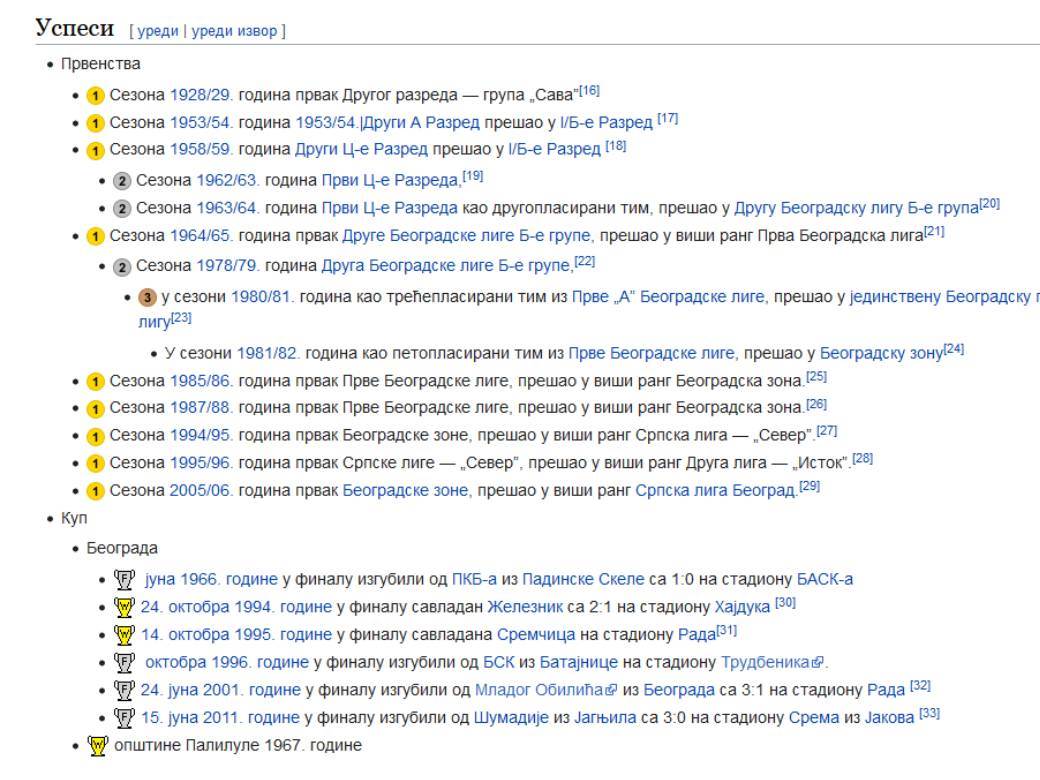
Task: Follow the 'Железник' club link
Action: tap(521, 606)
